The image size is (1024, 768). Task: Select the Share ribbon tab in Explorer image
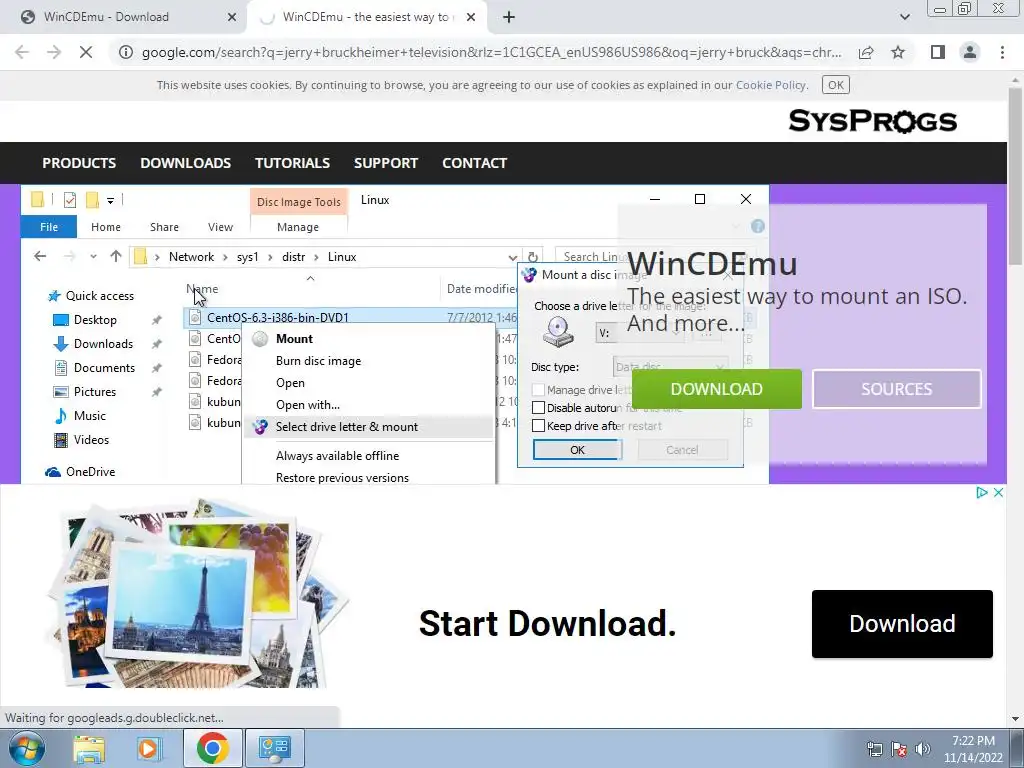point(164,227)
